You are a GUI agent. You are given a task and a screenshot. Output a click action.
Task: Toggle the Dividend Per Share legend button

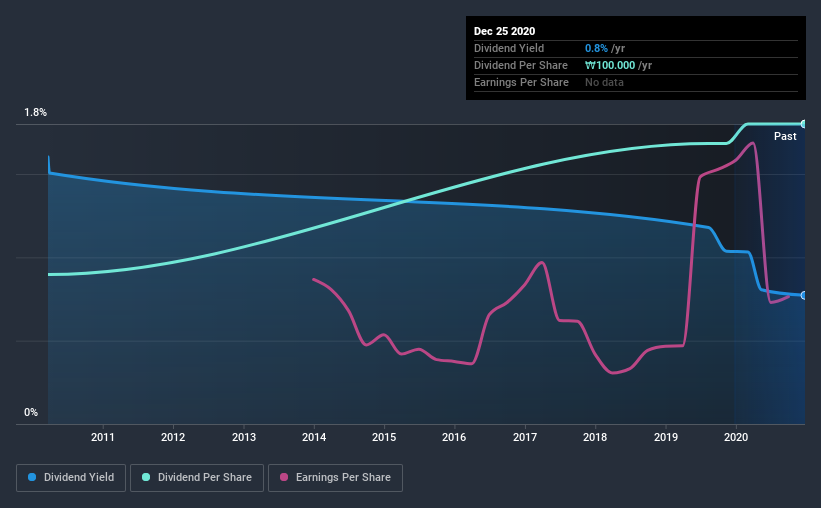tap(197, 478)
